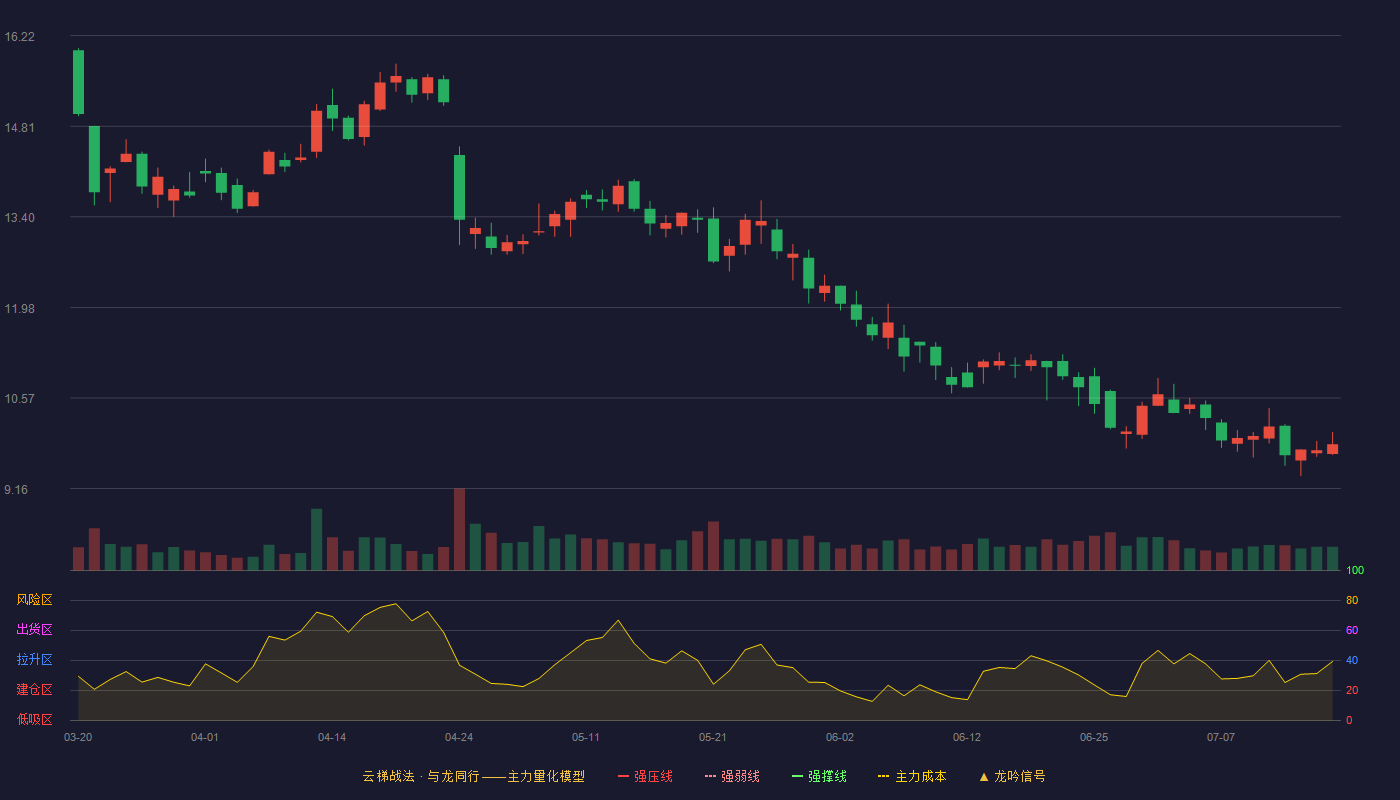Click the 16.22 price axis label
The width and height of the screenshot is (1400, 800).
[x=20, y=37]
